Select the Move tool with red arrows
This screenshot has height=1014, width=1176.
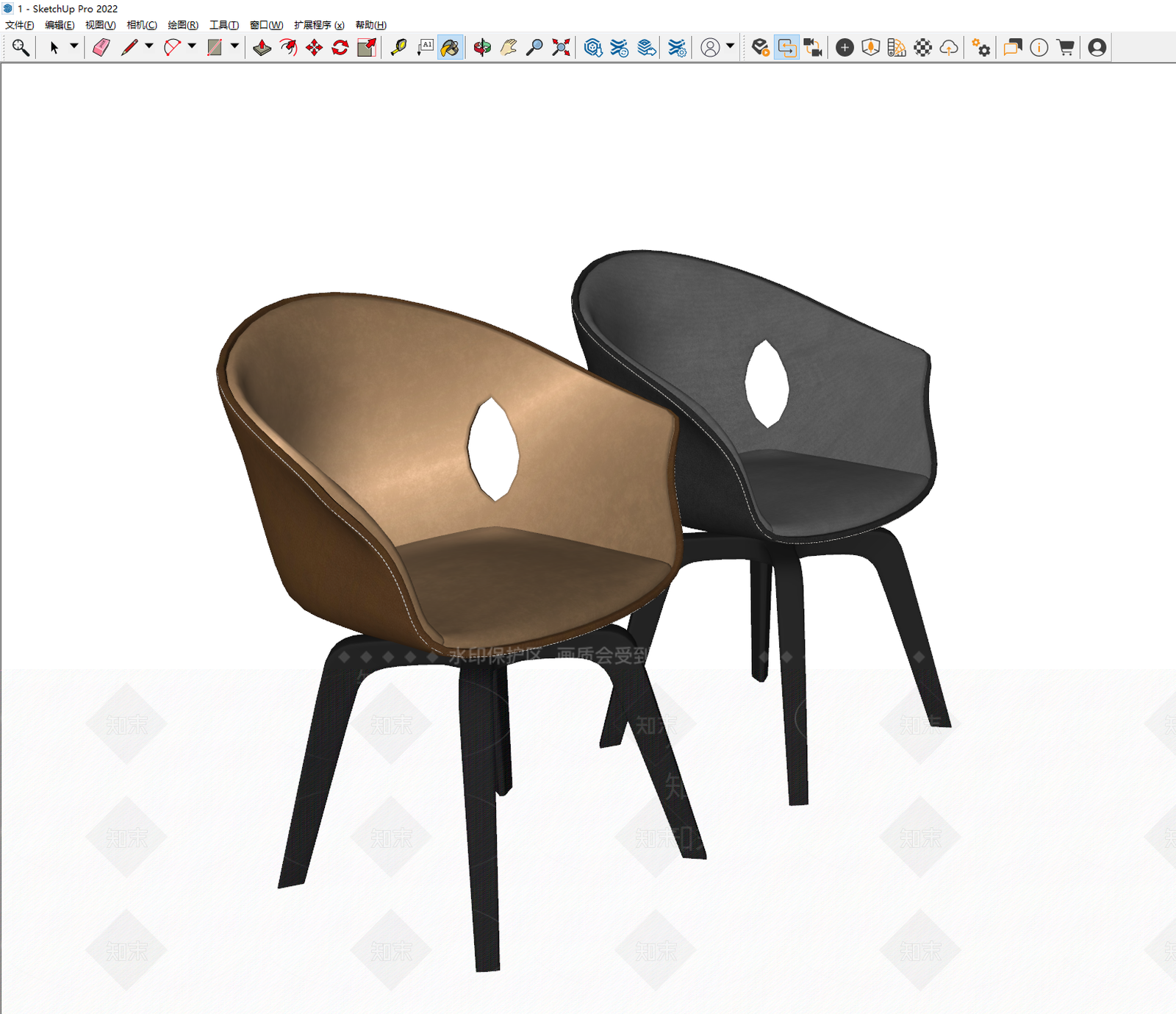tap(315, 48)
